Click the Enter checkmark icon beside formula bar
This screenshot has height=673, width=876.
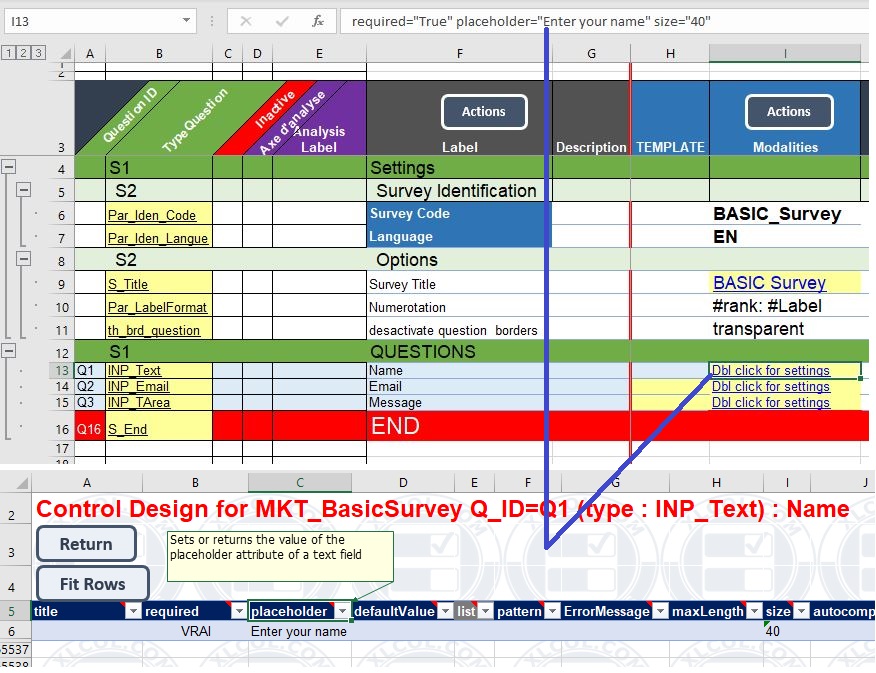(283, 20)
